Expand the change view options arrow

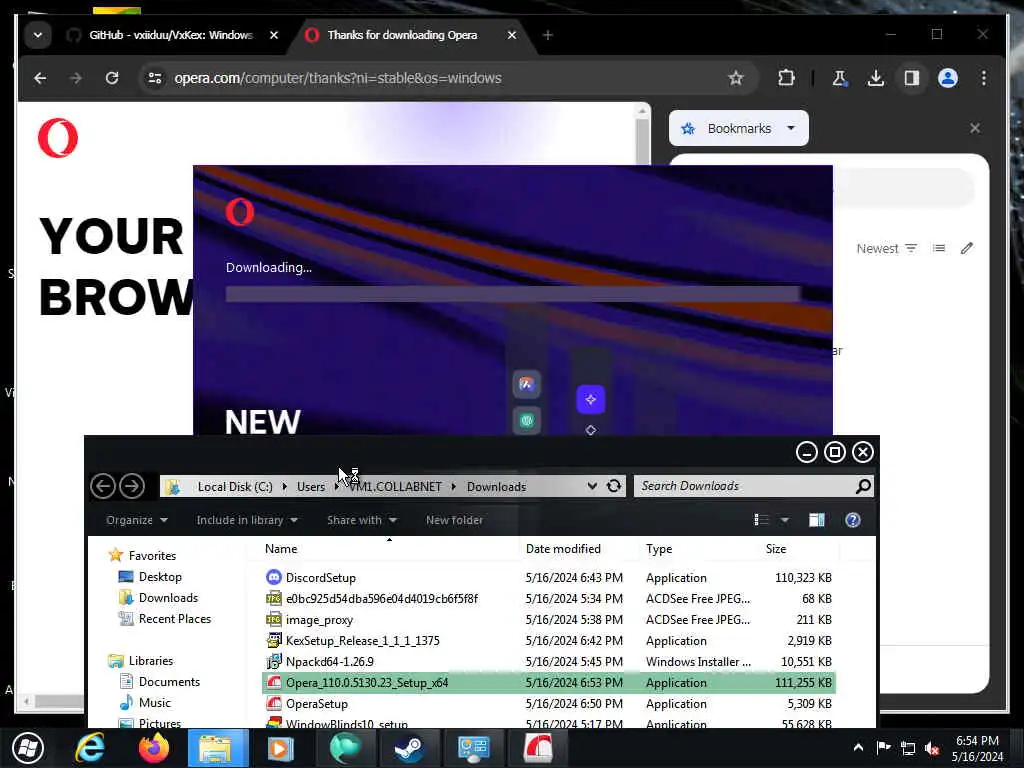(784, 520)
